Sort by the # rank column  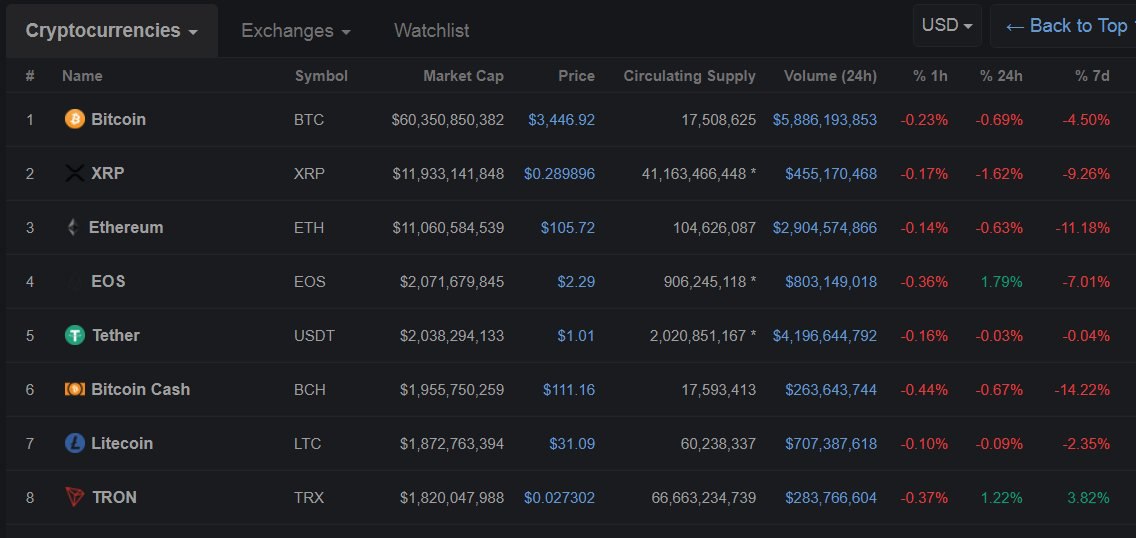point(30,76)
